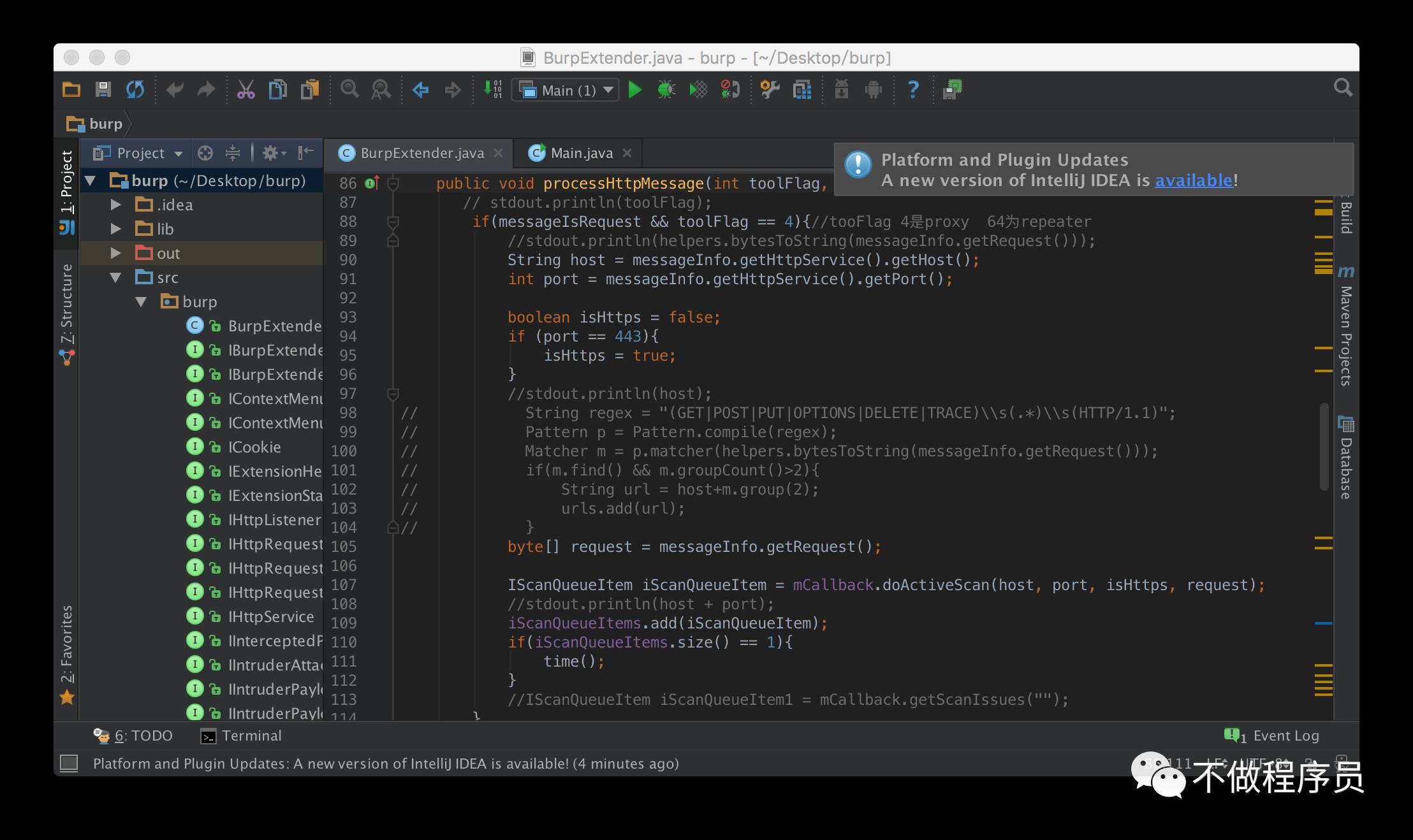Click the 'available' update link

coord(1193,180)
